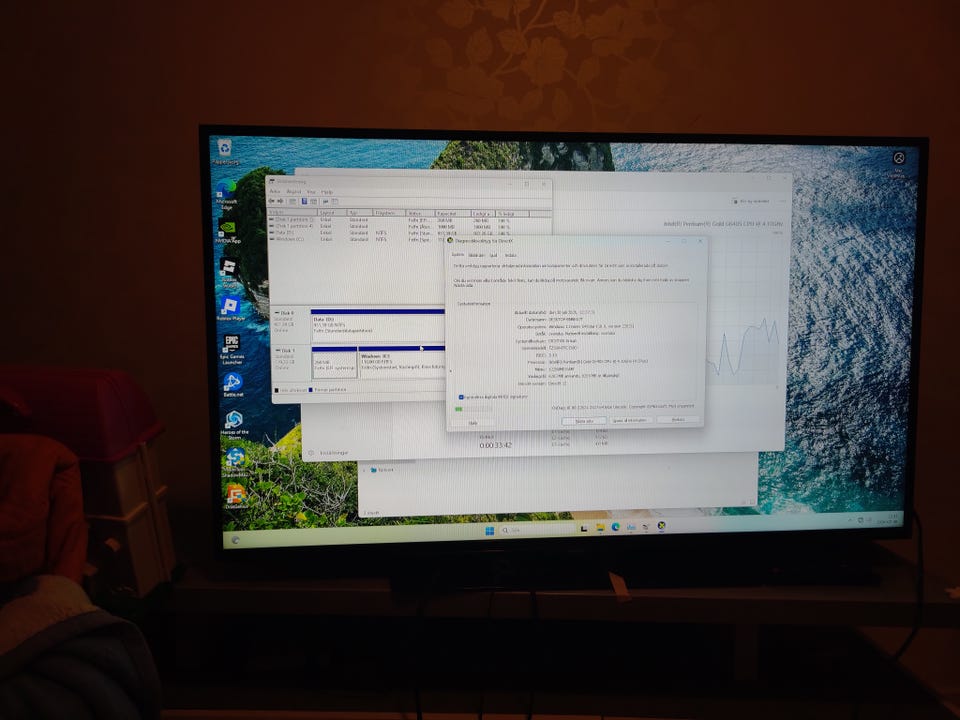Open the DirectX diagnostic icon on the taskbar
This screenshot has width=960, height=720.
point(661,525)
